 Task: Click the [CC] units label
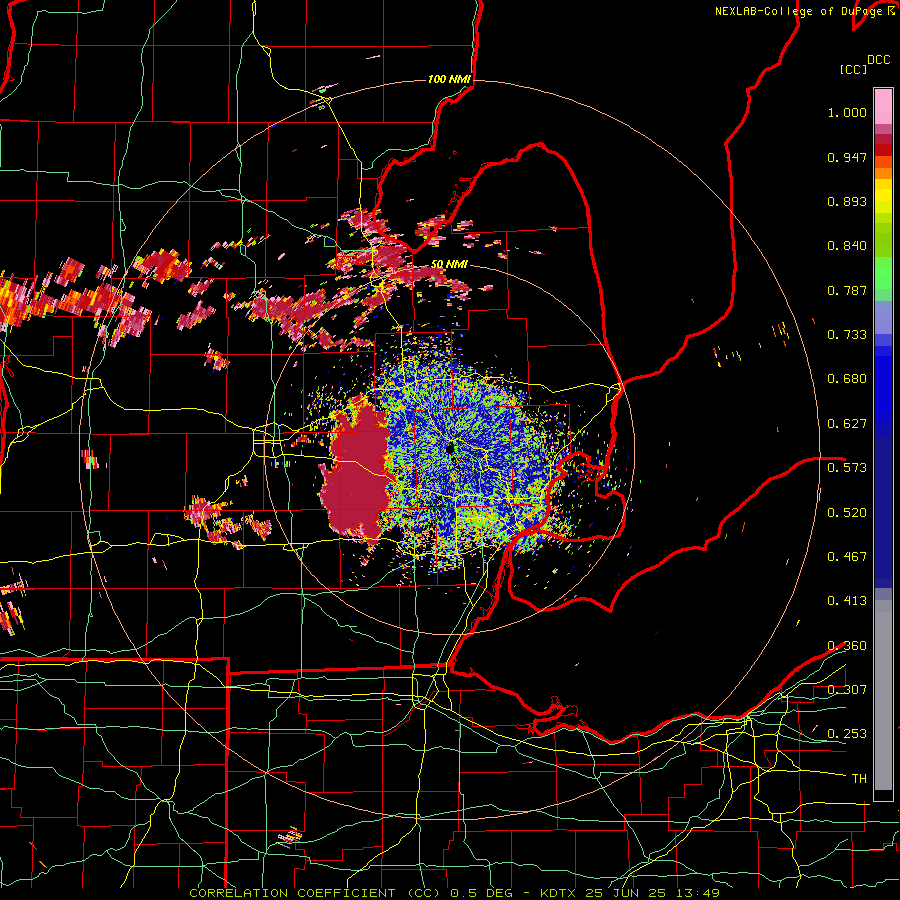coord(853,69)
